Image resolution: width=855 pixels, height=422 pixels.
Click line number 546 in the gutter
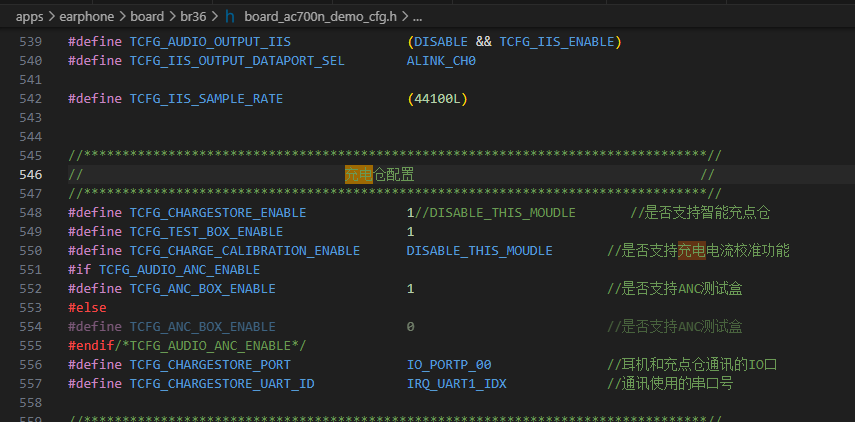(31, 174)
